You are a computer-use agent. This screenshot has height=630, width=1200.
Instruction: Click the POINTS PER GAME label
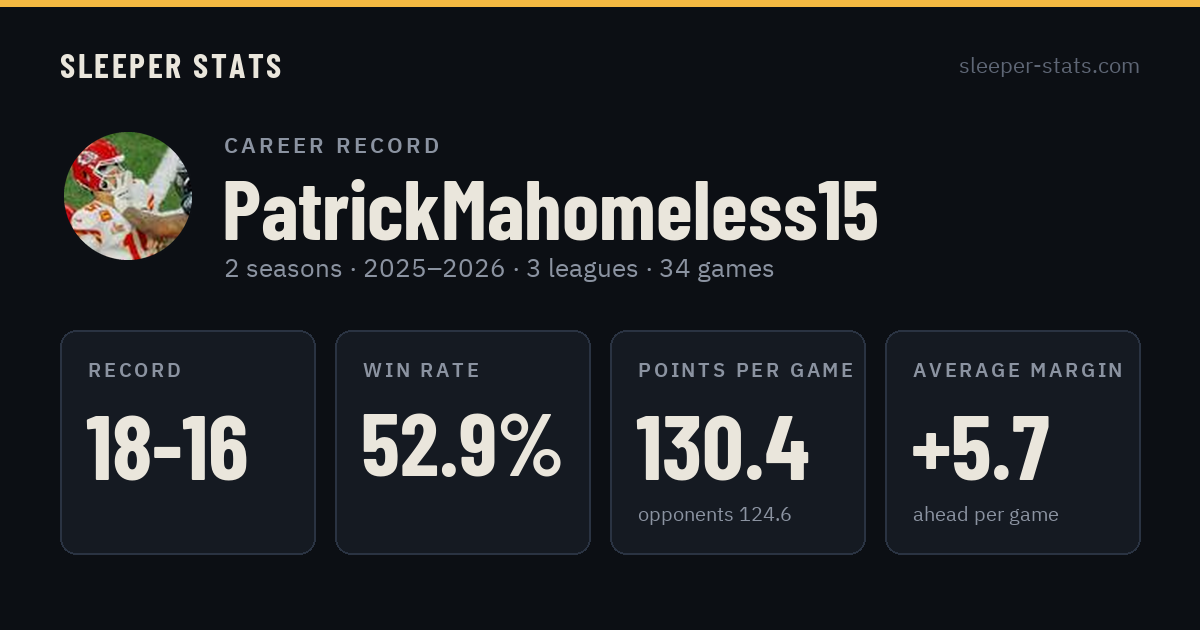(746, 370)
